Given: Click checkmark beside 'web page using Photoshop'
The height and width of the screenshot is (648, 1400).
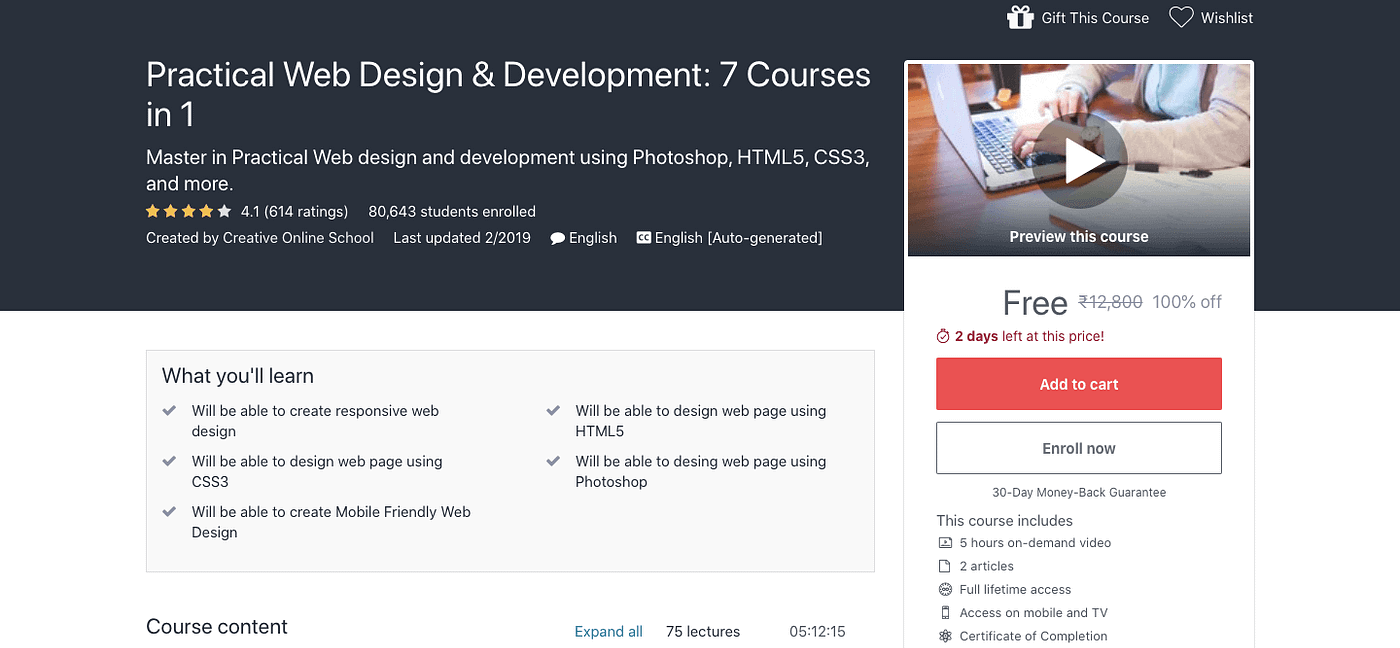Looking at the screenshot, I should pos(553,462).
